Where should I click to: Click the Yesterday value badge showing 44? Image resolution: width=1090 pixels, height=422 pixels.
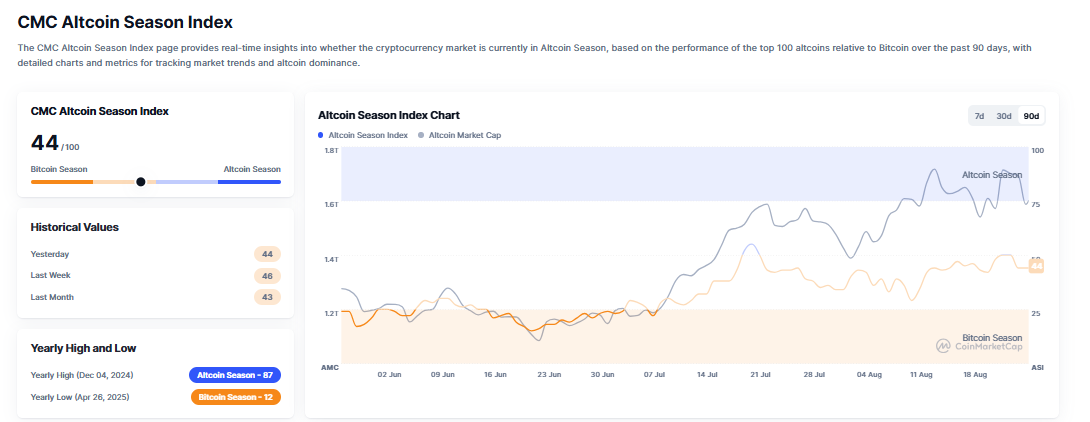click(267, 254)
